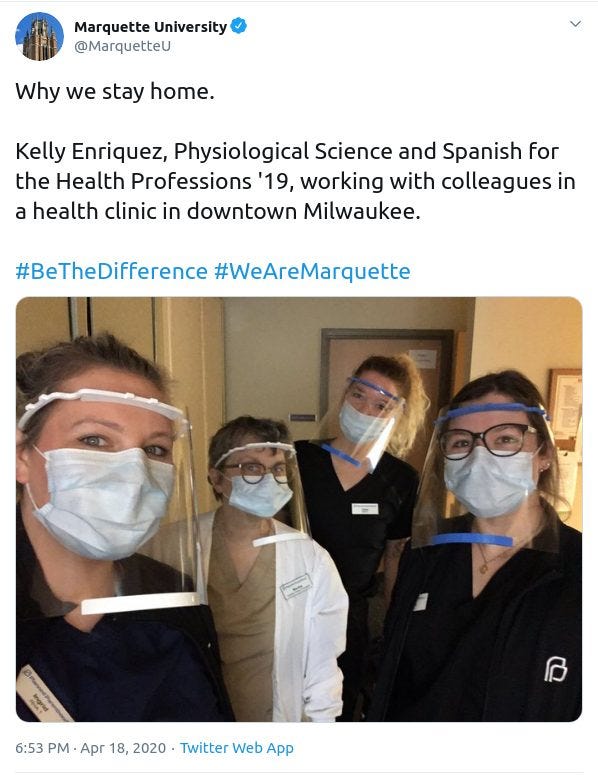Expand the tweet options chevron
This screenshot has height=775, width=598.
coord(575,24)
